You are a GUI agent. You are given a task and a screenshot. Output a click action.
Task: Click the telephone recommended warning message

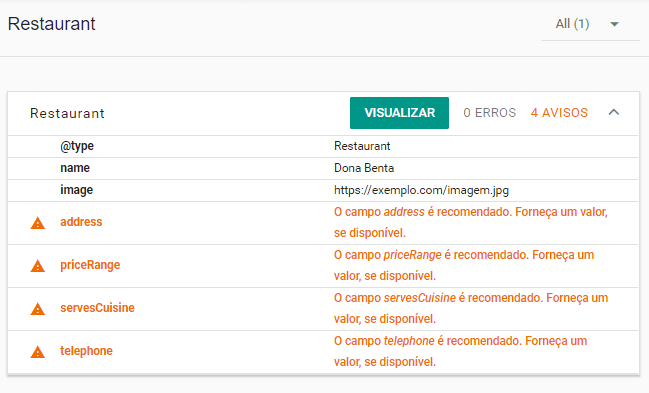(x=460, y=352)
